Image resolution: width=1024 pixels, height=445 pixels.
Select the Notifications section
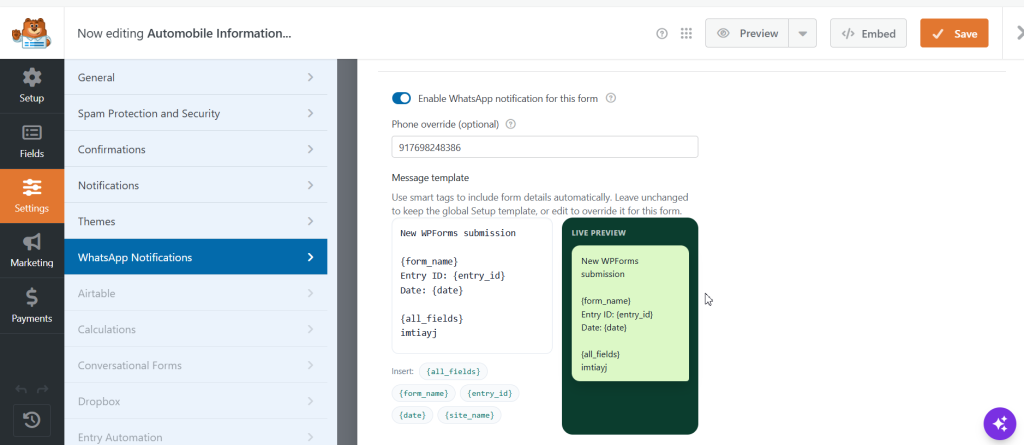196,185
